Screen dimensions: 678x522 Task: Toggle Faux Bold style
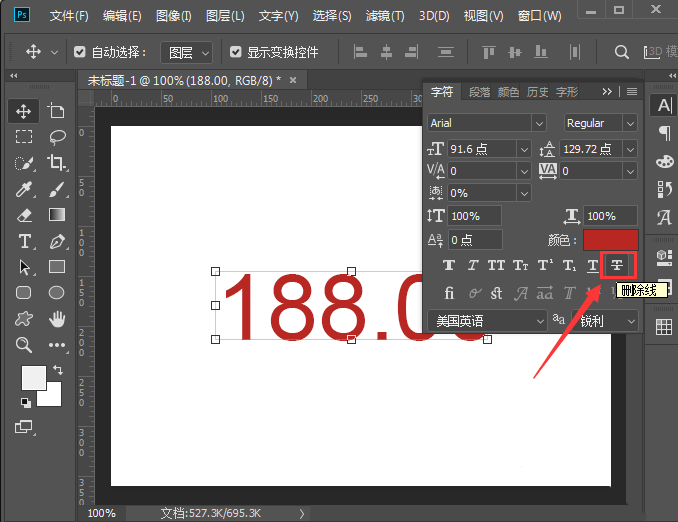point(449,265)
